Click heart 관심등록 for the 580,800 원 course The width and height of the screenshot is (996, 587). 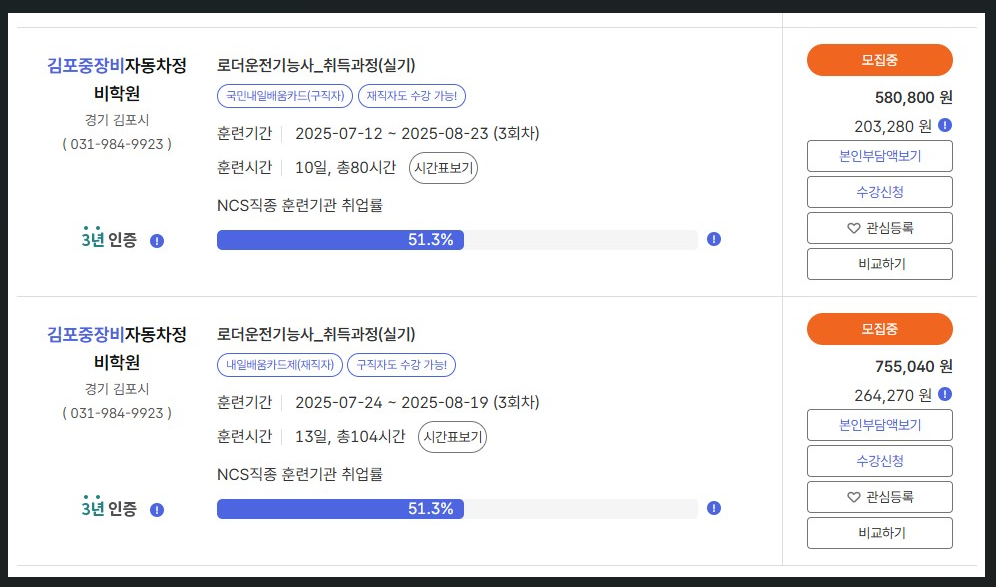[880, 228]
